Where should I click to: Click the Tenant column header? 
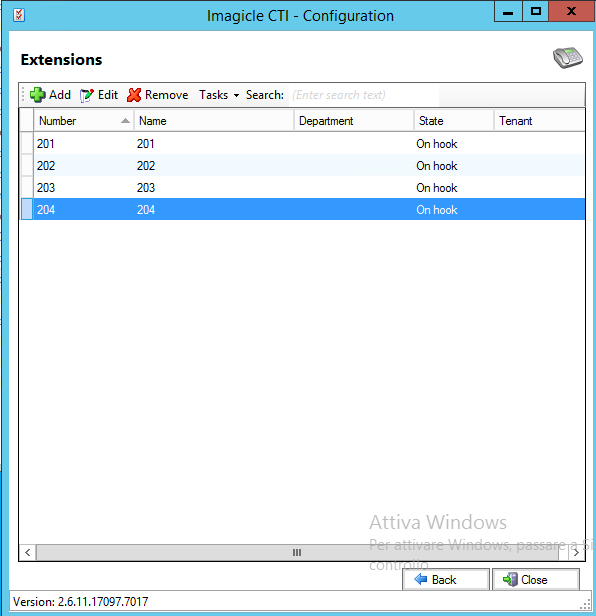[539, 121]
